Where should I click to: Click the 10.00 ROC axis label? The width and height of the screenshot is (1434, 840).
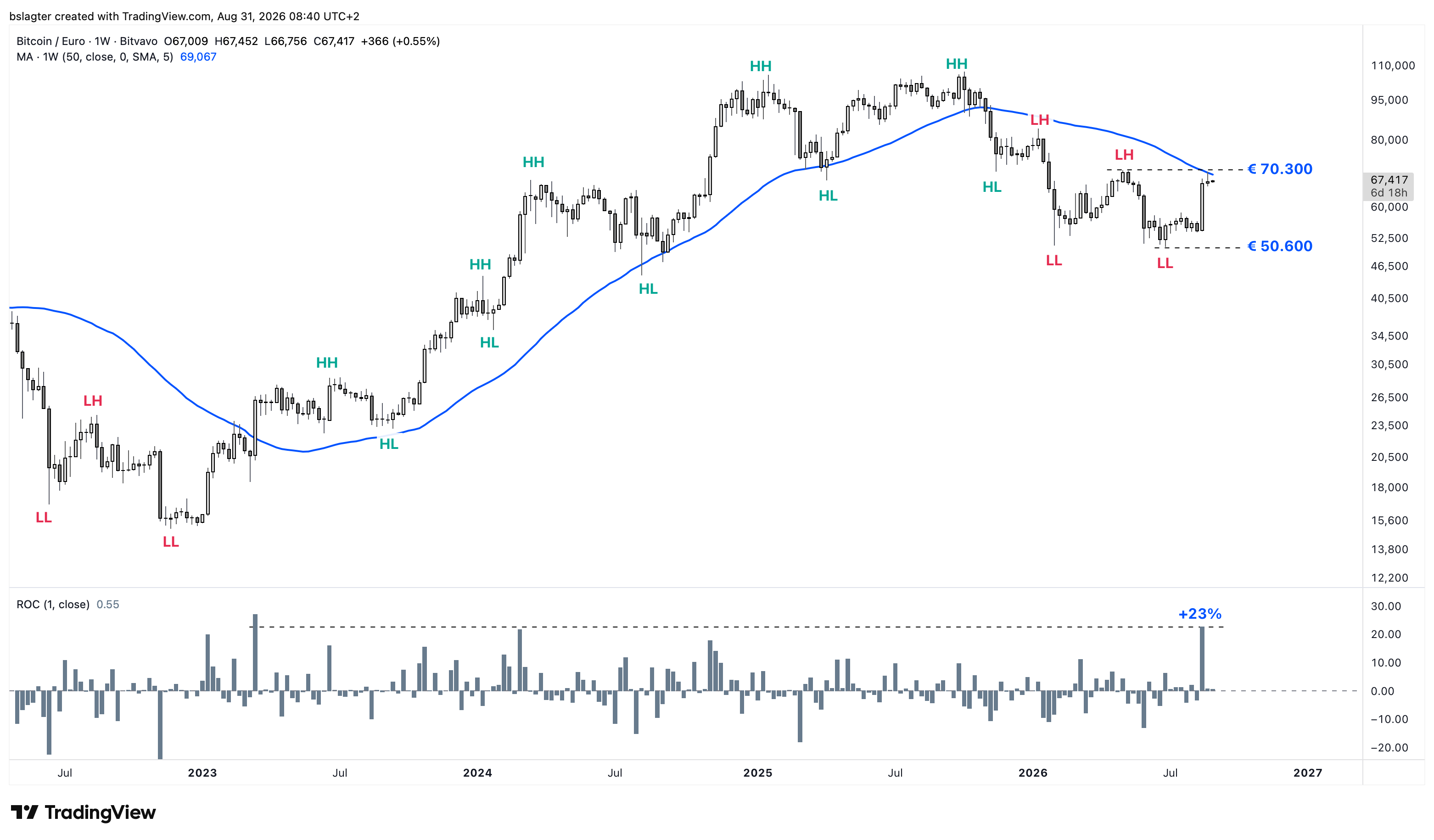point(1386,662)
